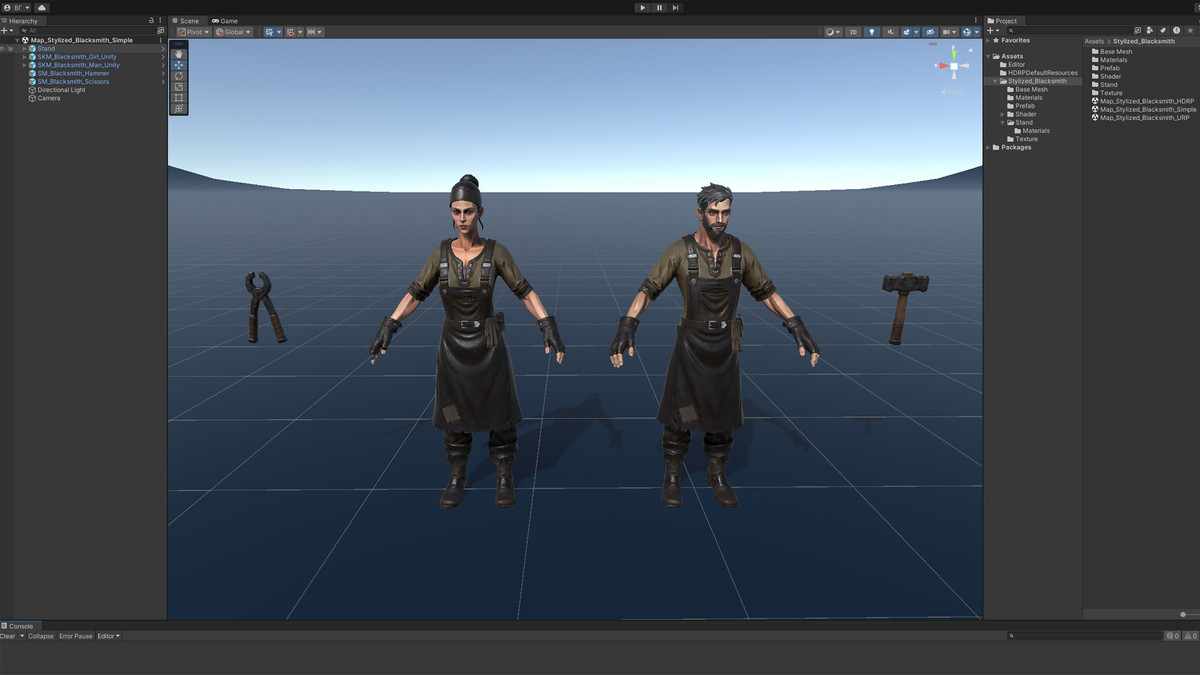The image size is (1200, 675).
Task: Open the Hierarchy create (+) dropdown
Action: click(8, 30)
